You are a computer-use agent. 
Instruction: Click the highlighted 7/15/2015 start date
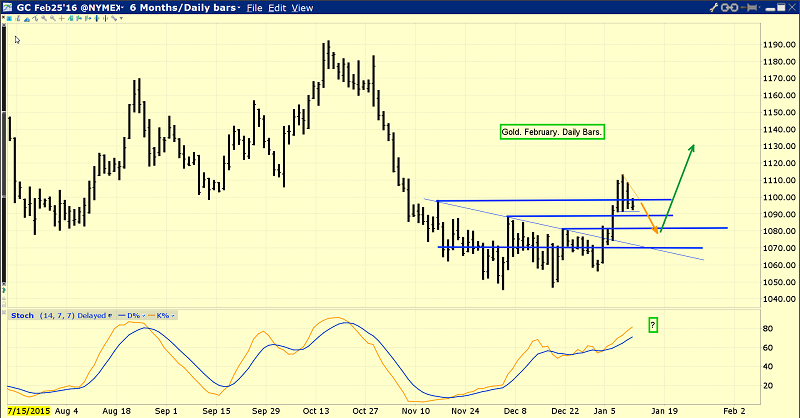click(27, 410)
